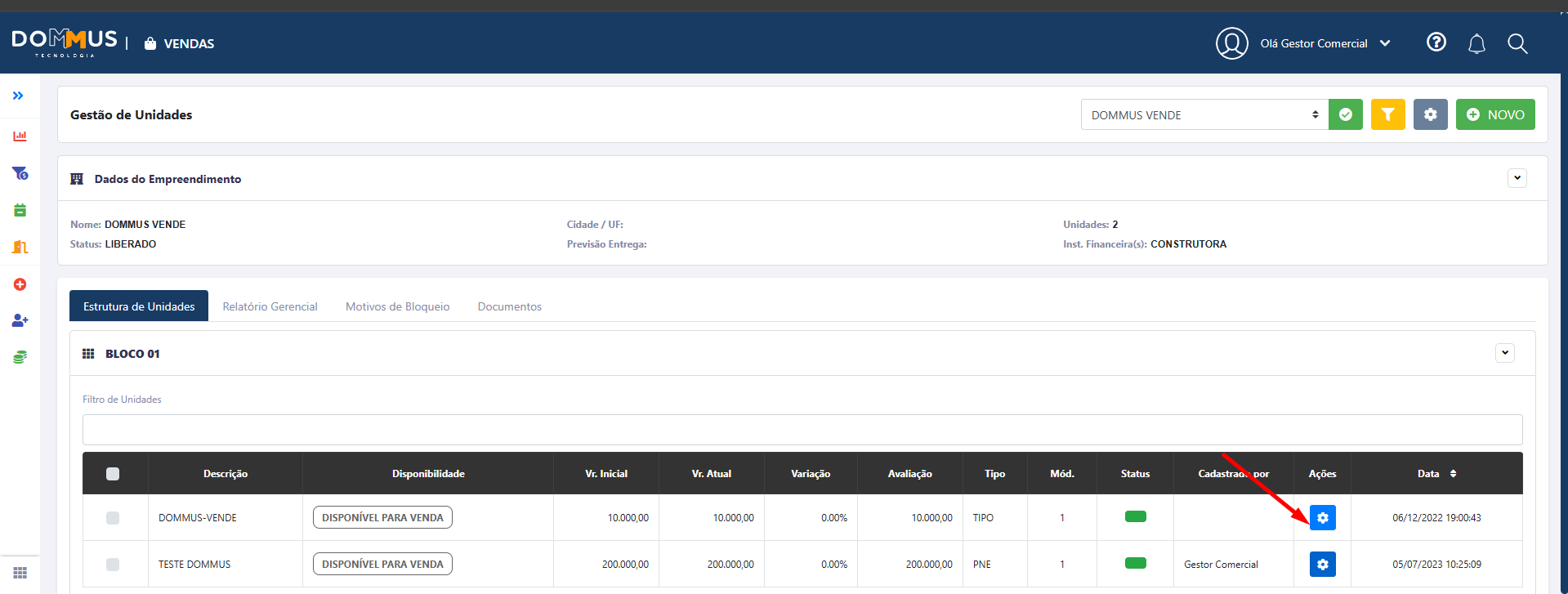1568x594 pixels.
Task: Collapse the Dados do Empreendimento panel
Action: (x=1517, y=178)
